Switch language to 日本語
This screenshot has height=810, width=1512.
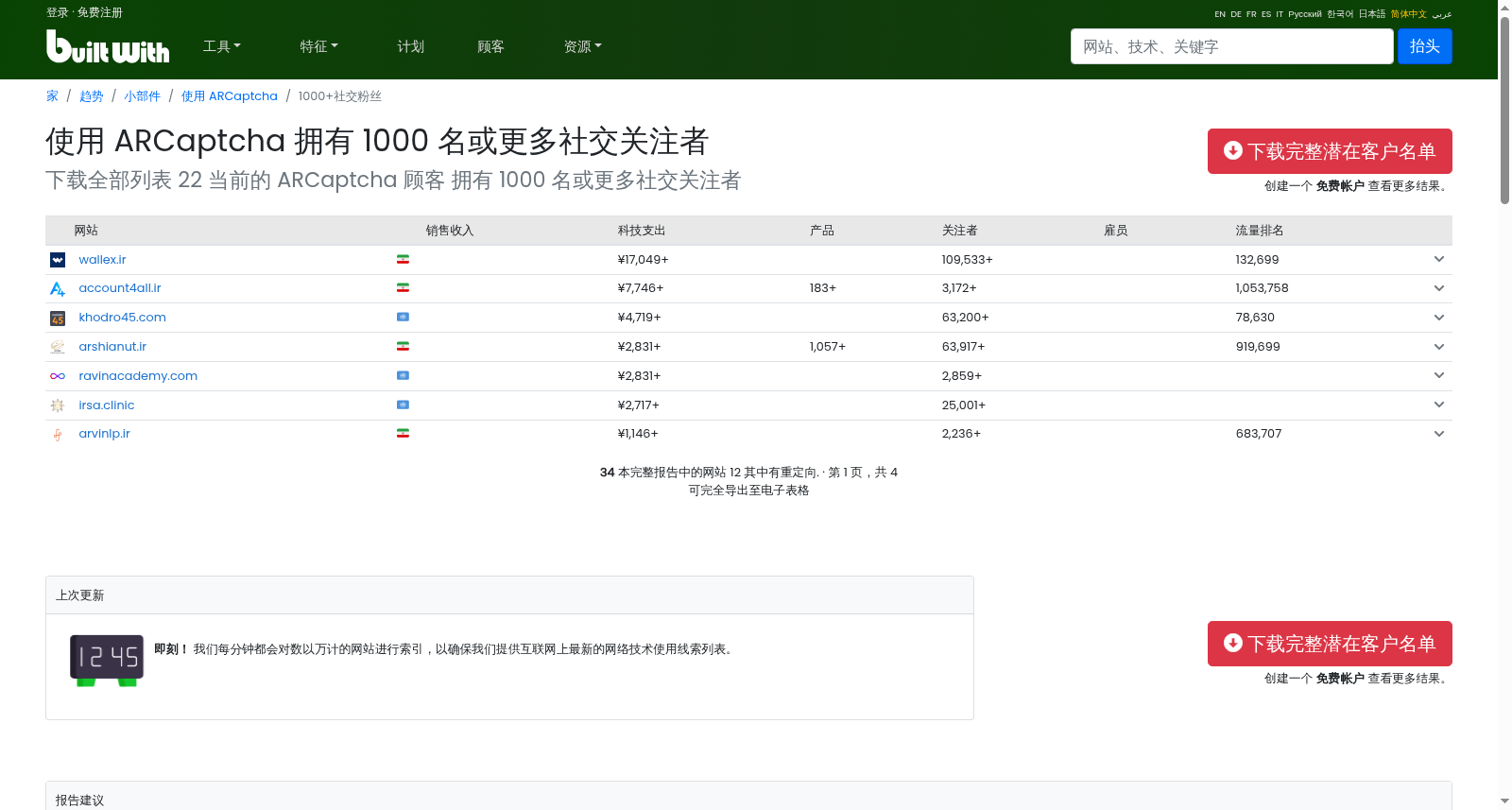coord(1372,14)
